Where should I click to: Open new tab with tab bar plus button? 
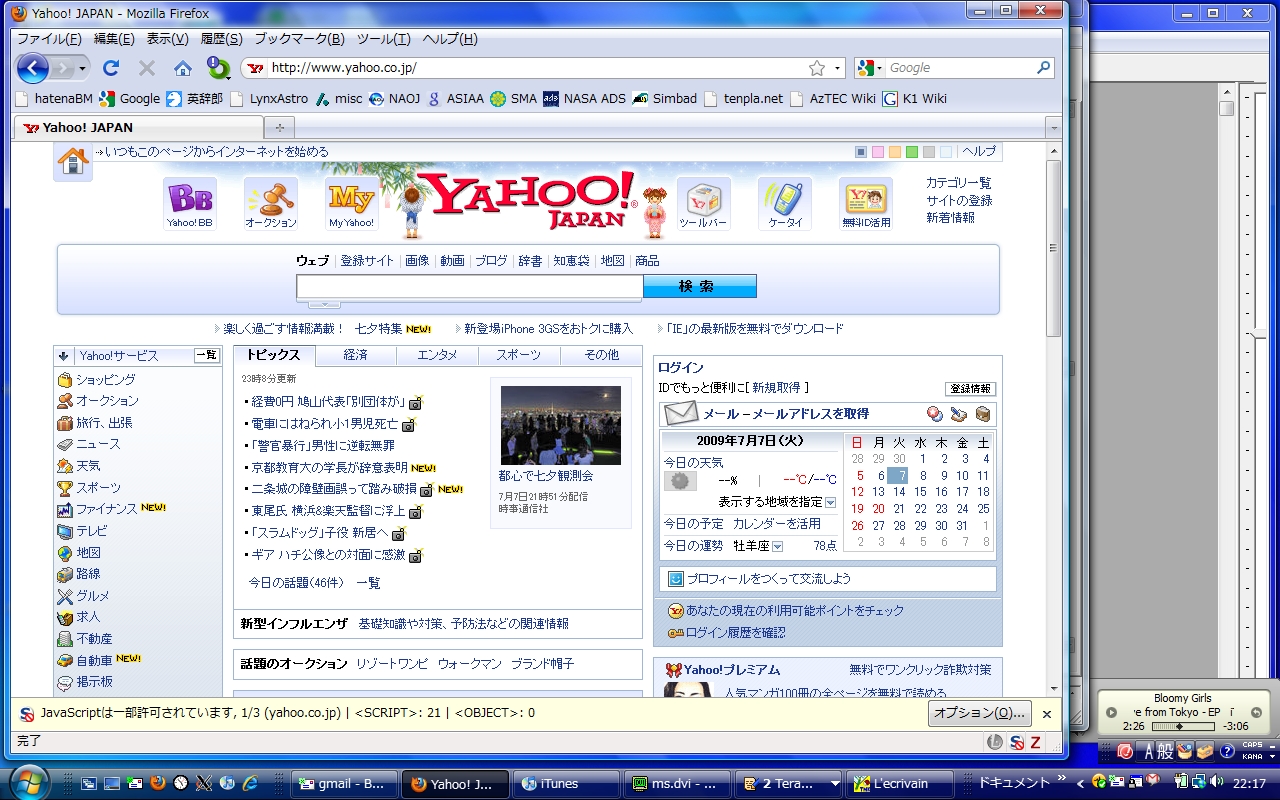pos(279,127)
